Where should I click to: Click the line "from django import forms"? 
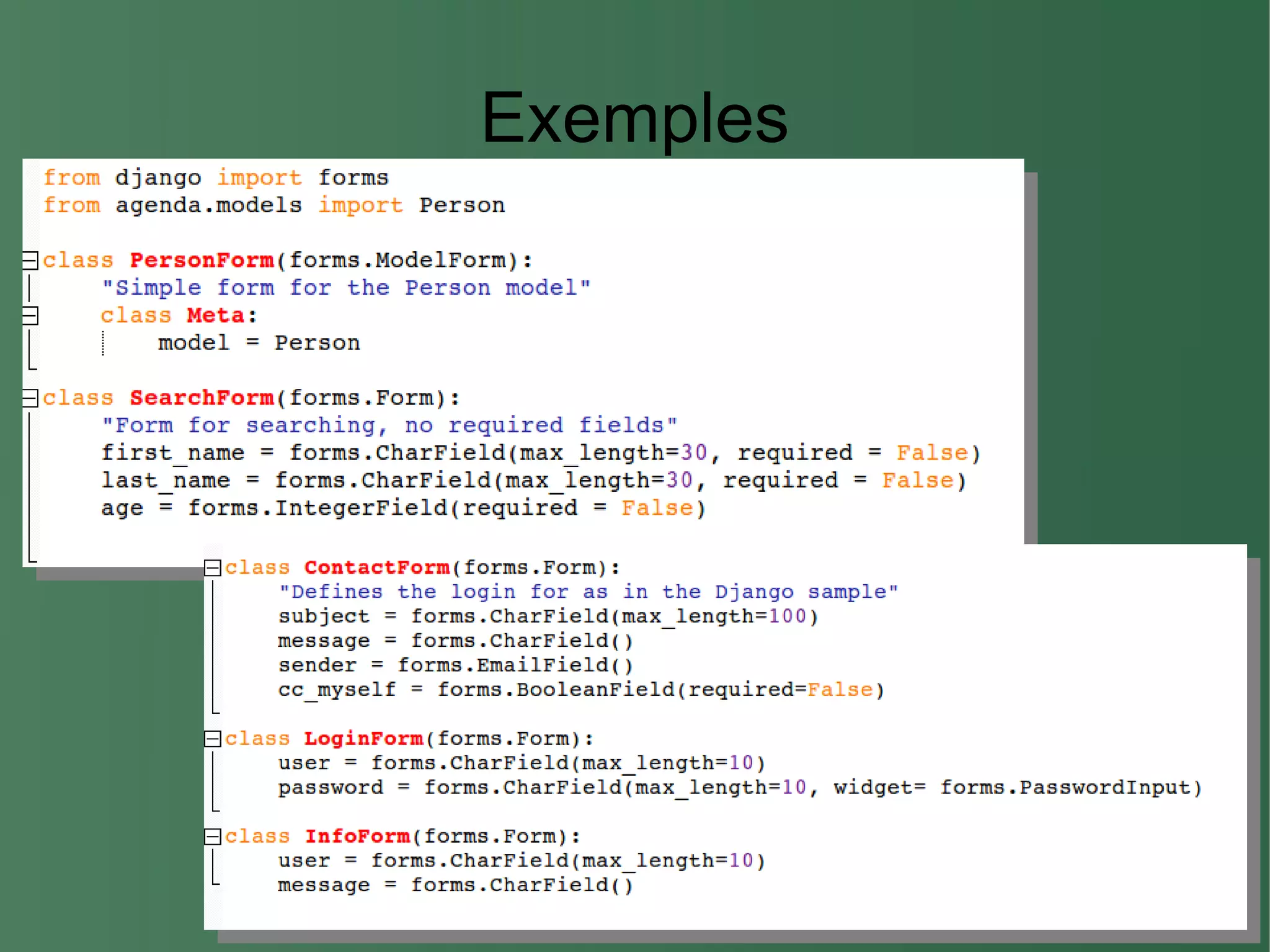[216, 178]
